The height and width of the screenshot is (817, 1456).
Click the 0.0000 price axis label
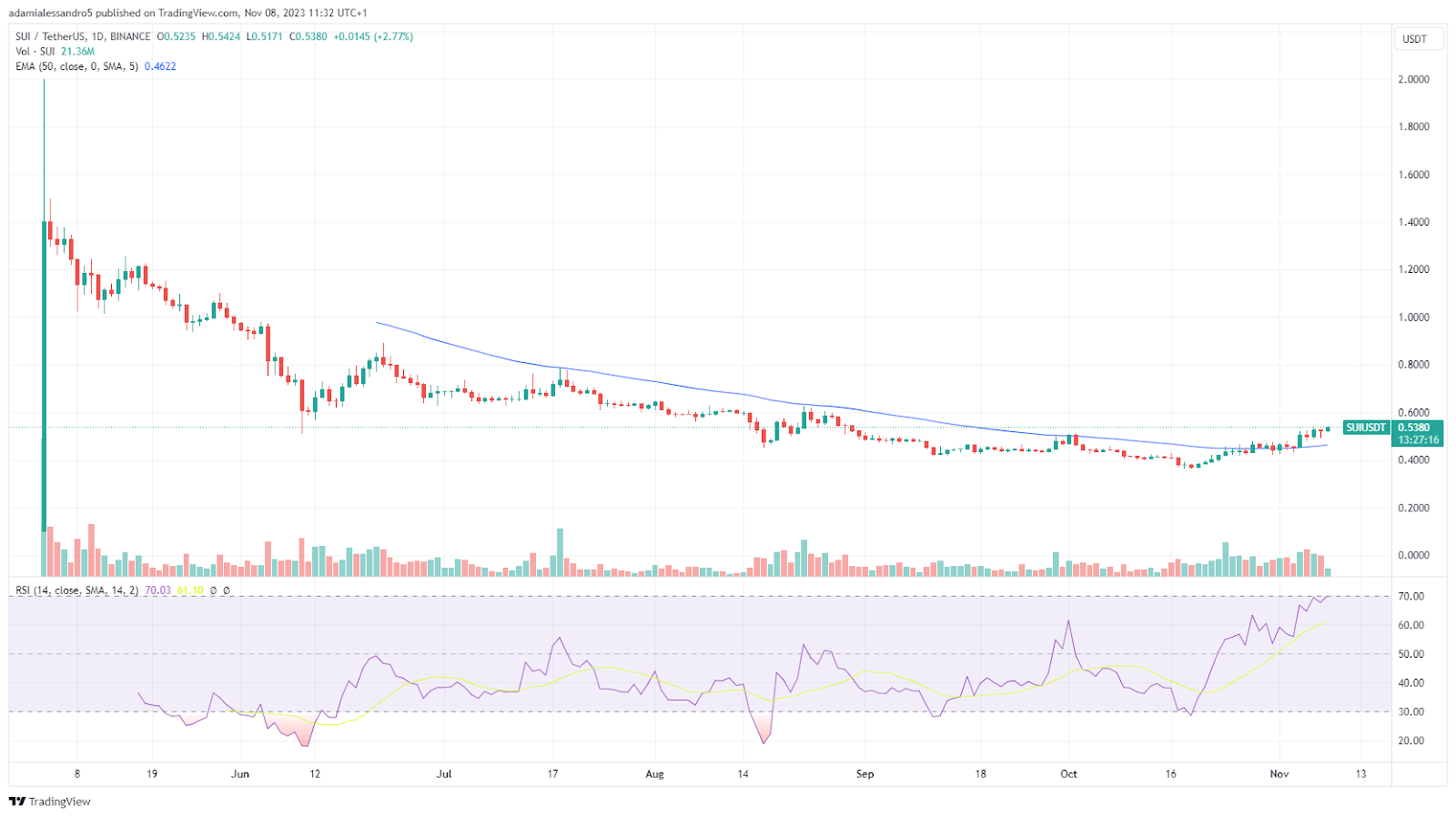click(x=1413, y=555)
